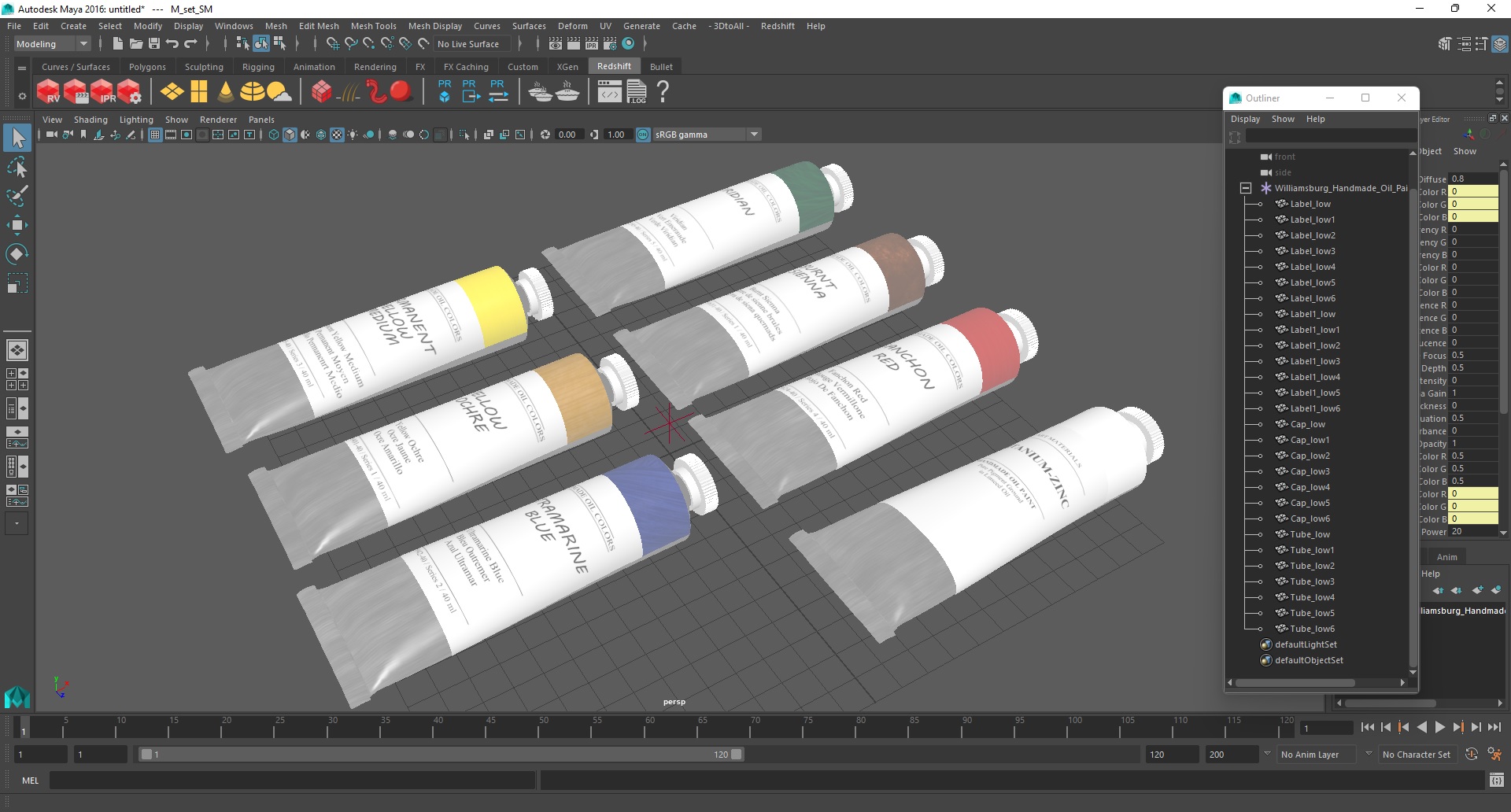Open Redshift render settings cube with gear

click(x=130, y=92)
